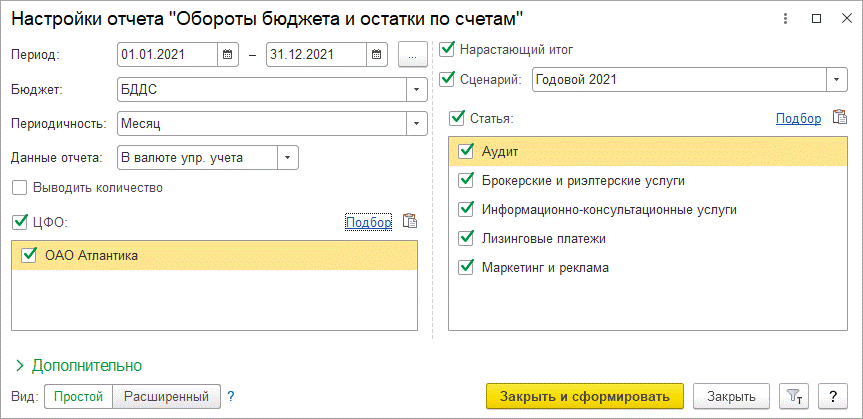Click paste-from-clipboard icon next to Статья Подбор
The image size is (863, 419).
[839, 118]
